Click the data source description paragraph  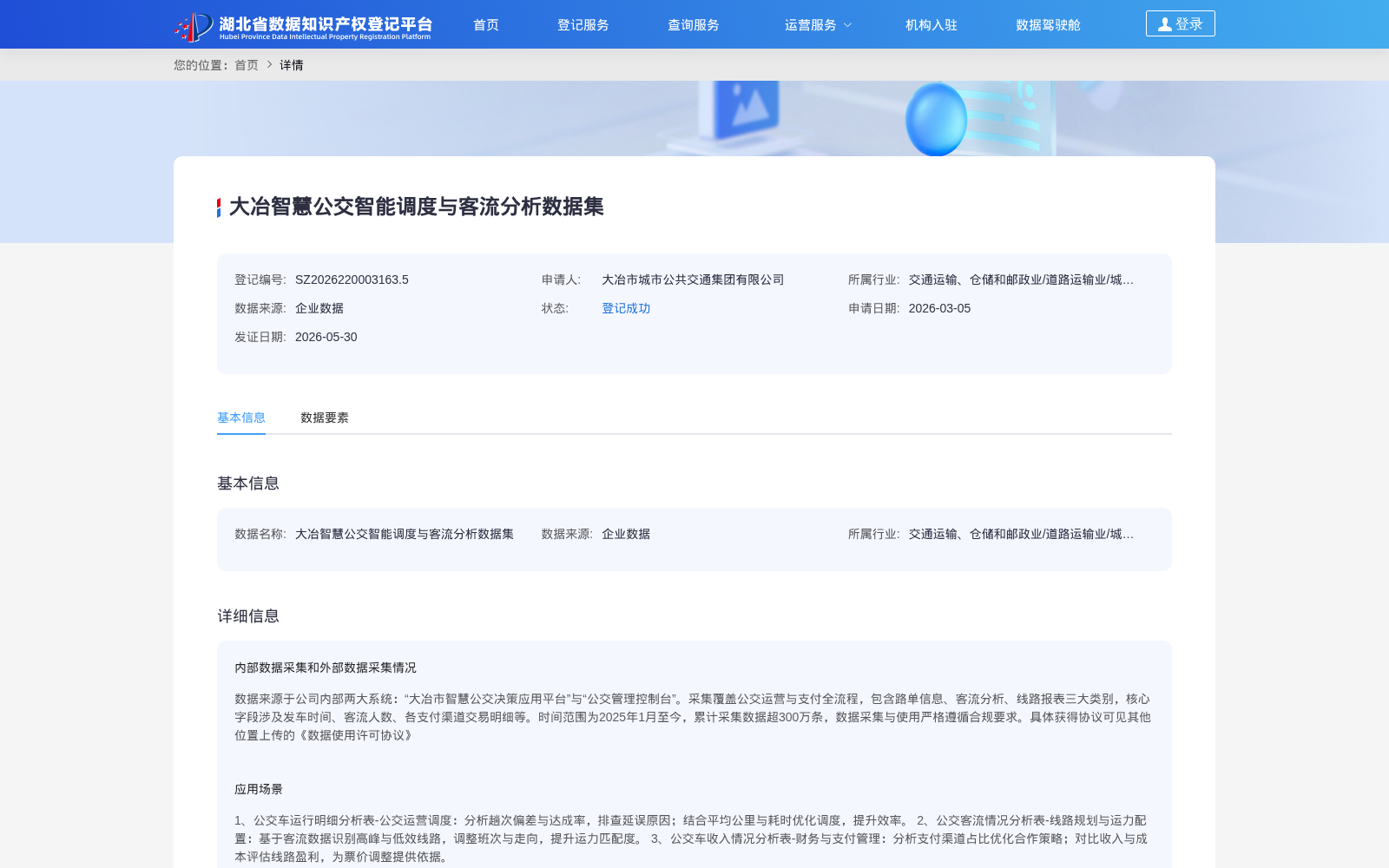click(x=693, y=717)
